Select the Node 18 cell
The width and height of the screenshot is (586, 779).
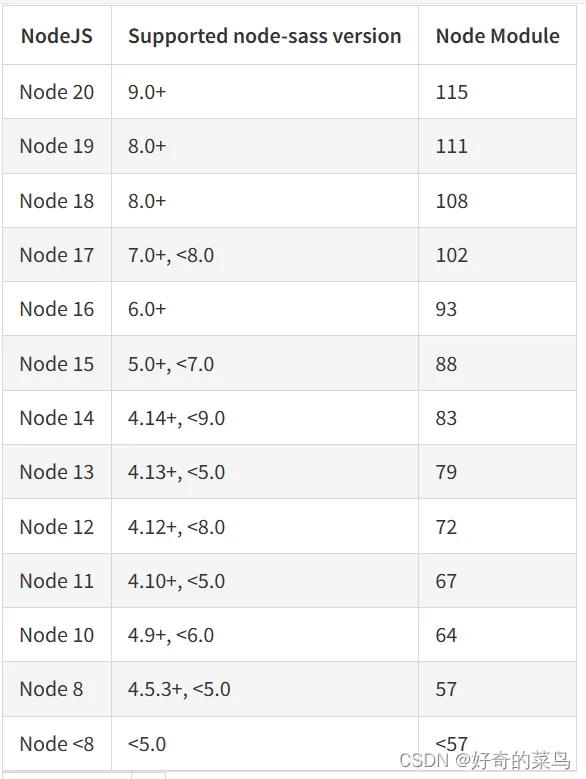[x=57, y=201]
